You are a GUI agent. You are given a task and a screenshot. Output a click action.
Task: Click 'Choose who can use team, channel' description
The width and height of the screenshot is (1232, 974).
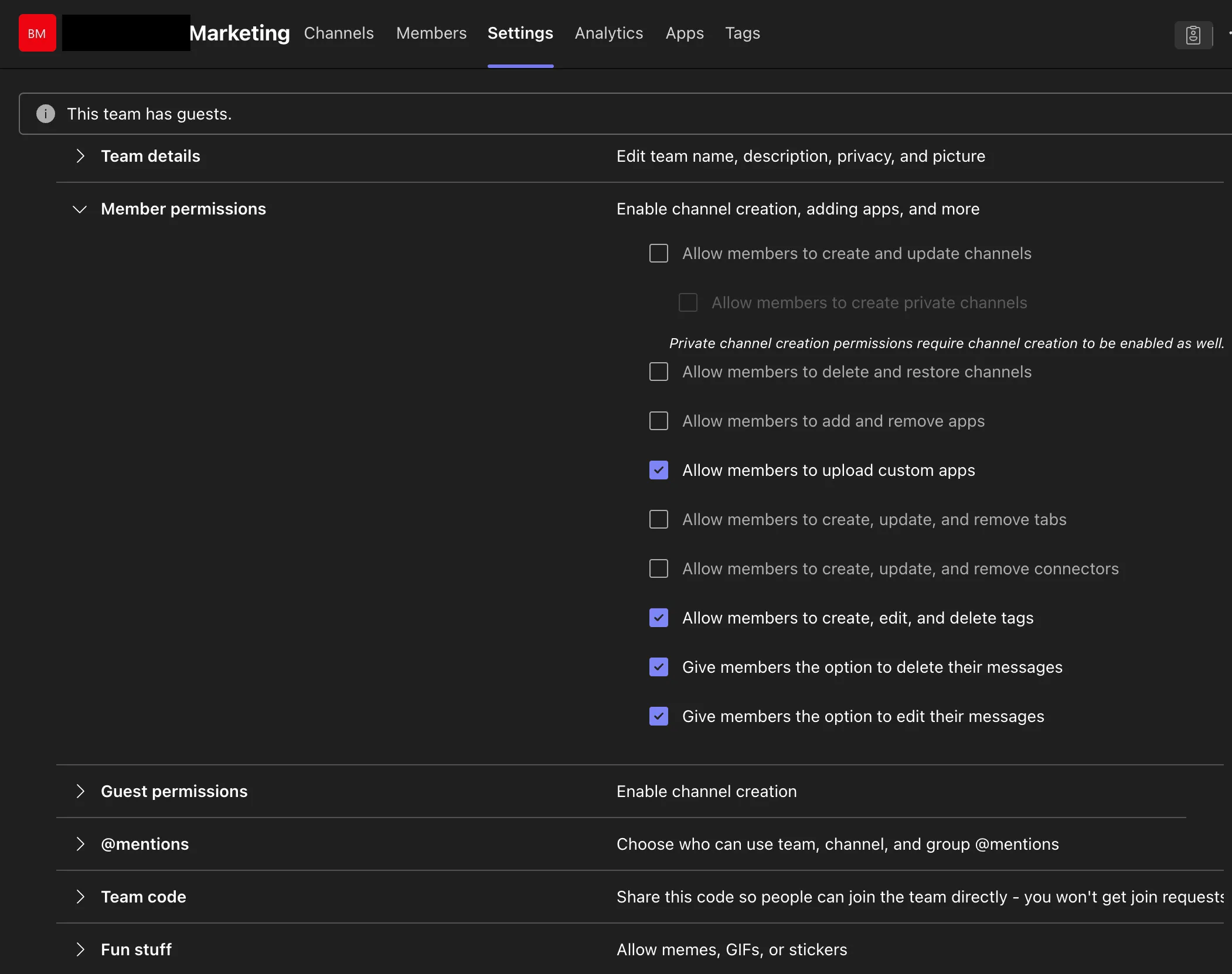[838, 844]
